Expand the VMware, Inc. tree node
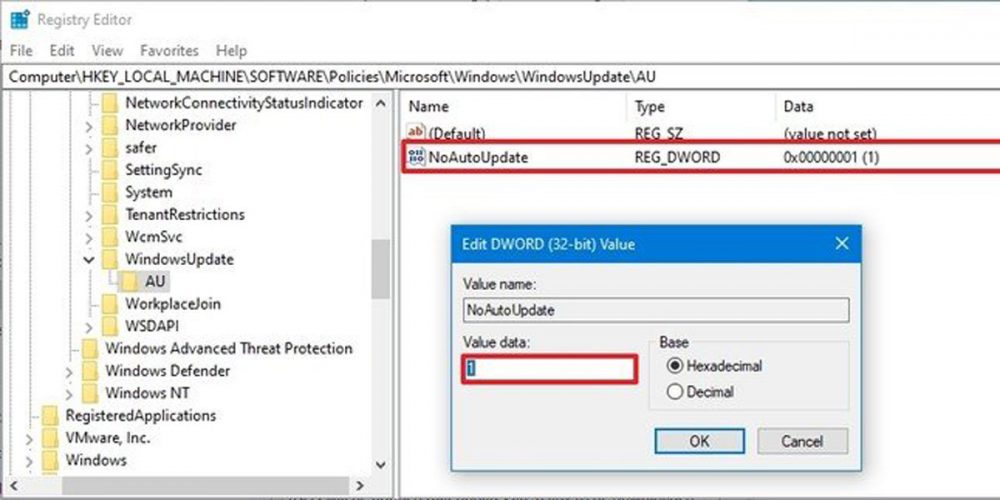The image size is (1000, 500). [x=29, y=438]
